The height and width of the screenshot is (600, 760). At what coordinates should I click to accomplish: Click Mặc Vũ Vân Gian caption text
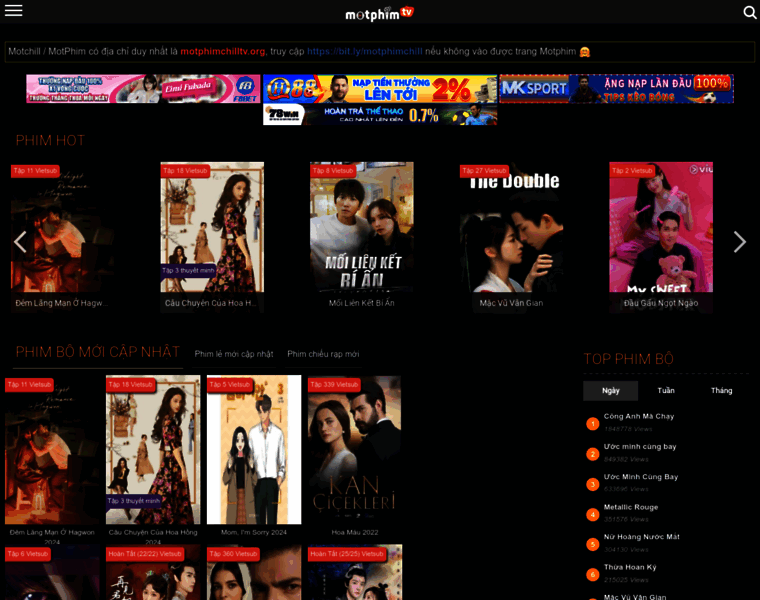click(511, 303)
